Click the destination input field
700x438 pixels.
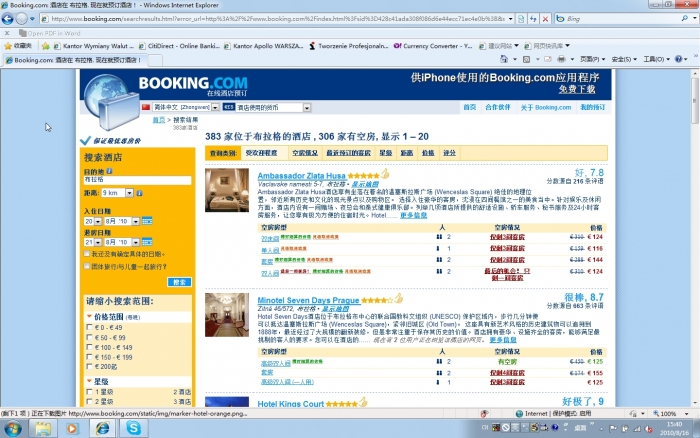(137, 179)
